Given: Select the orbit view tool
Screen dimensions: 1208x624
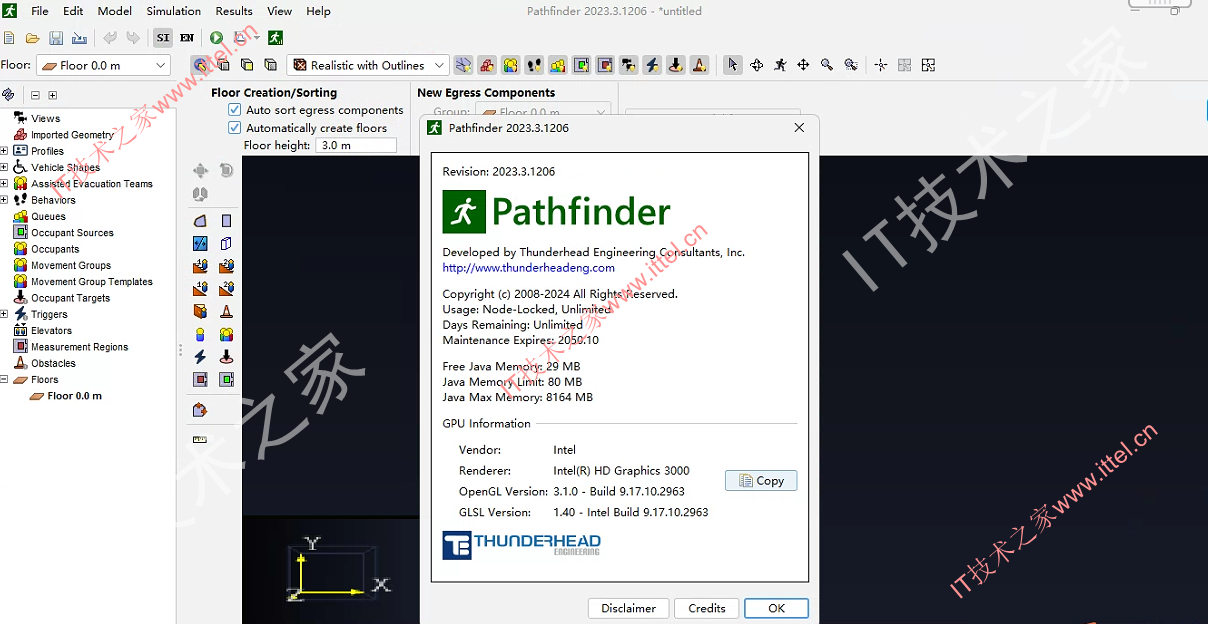Looking at the screenshot, I should [x=757, y=65].
